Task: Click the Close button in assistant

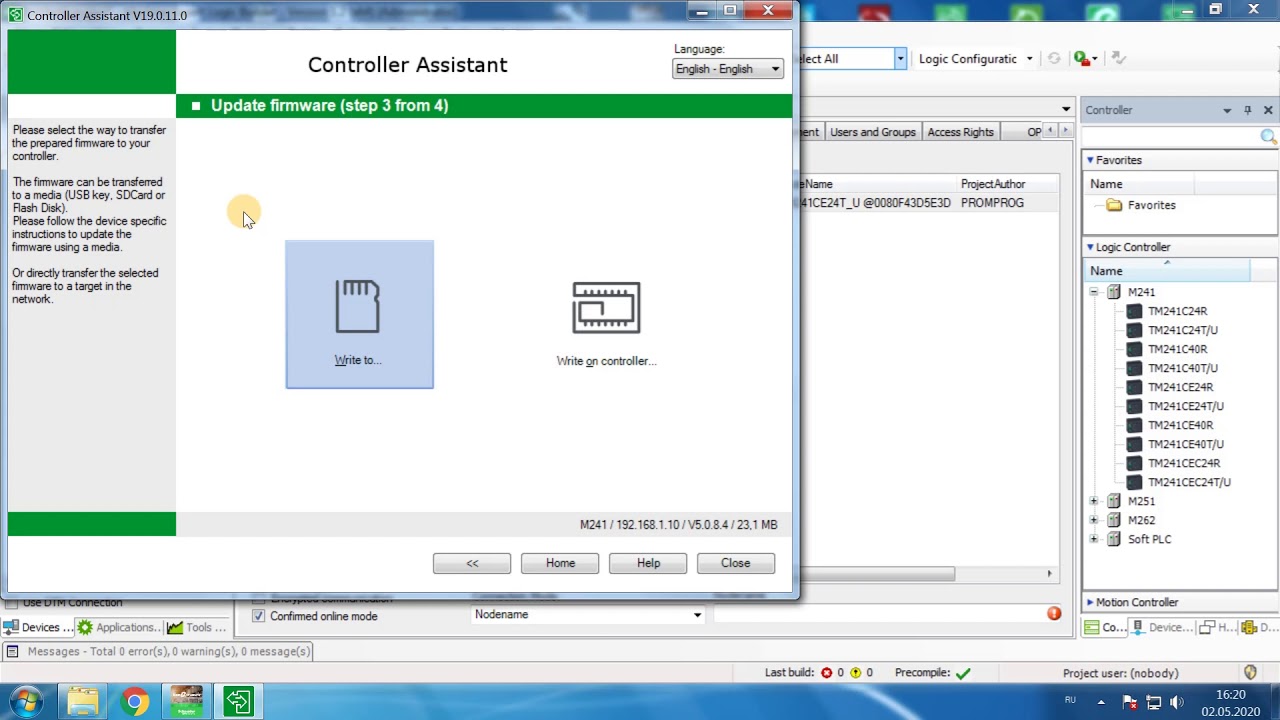Action: 736,563
